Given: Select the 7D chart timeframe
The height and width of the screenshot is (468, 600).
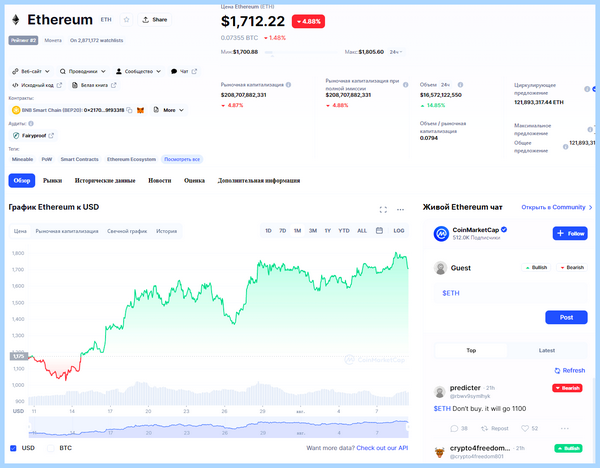Looking at the screenshot, I should (282, 231).
